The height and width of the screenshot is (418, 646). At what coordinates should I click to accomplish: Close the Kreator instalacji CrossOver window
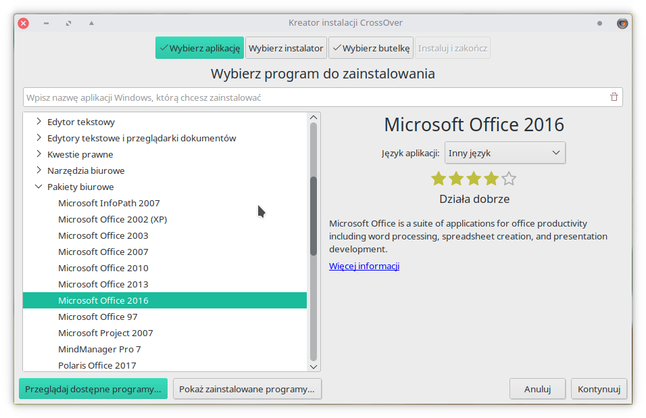coord(23,23)
